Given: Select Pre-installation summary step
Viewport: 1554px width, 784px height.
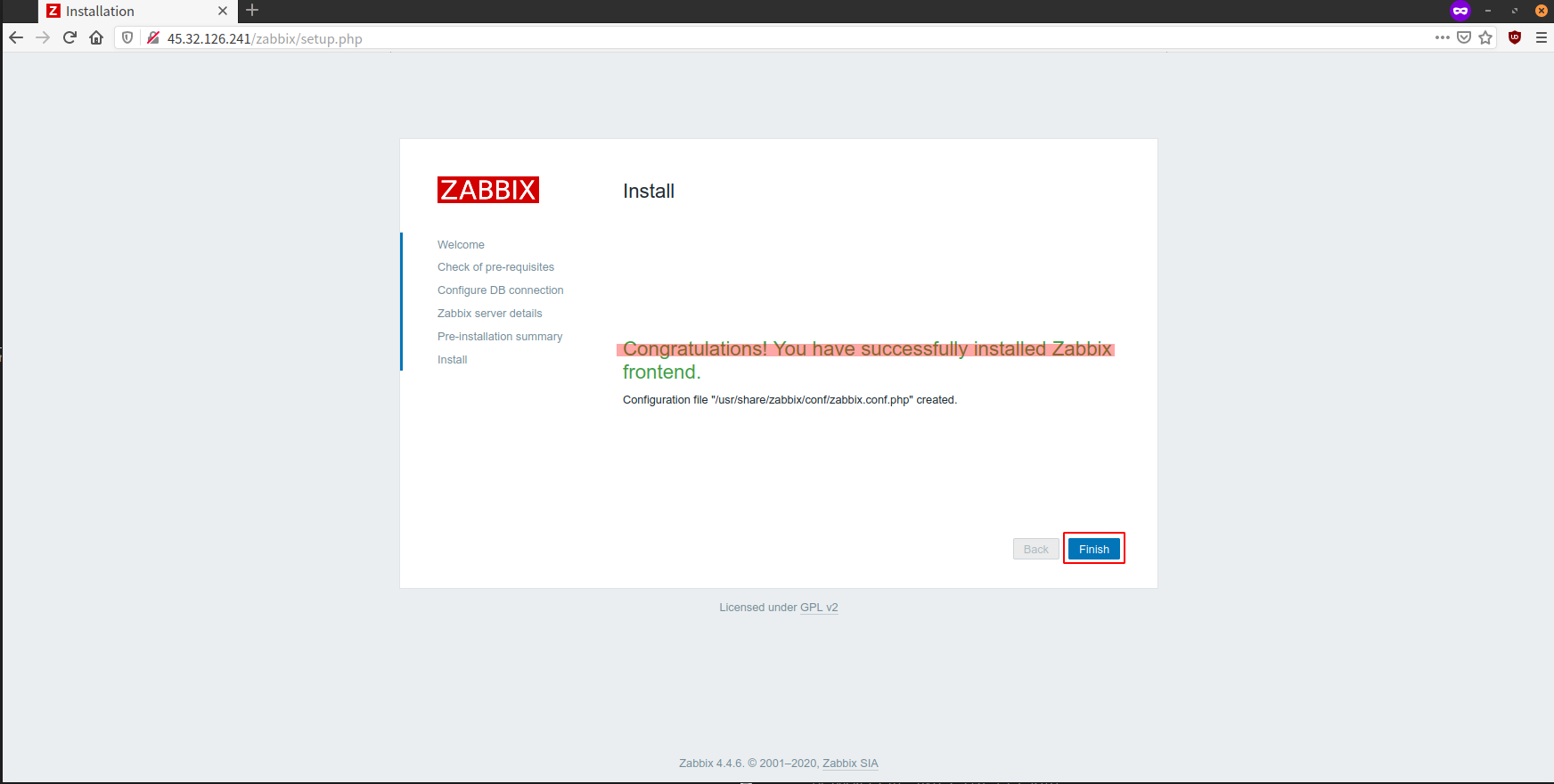Looking at the screenshot, I should (x=500, y=337).
